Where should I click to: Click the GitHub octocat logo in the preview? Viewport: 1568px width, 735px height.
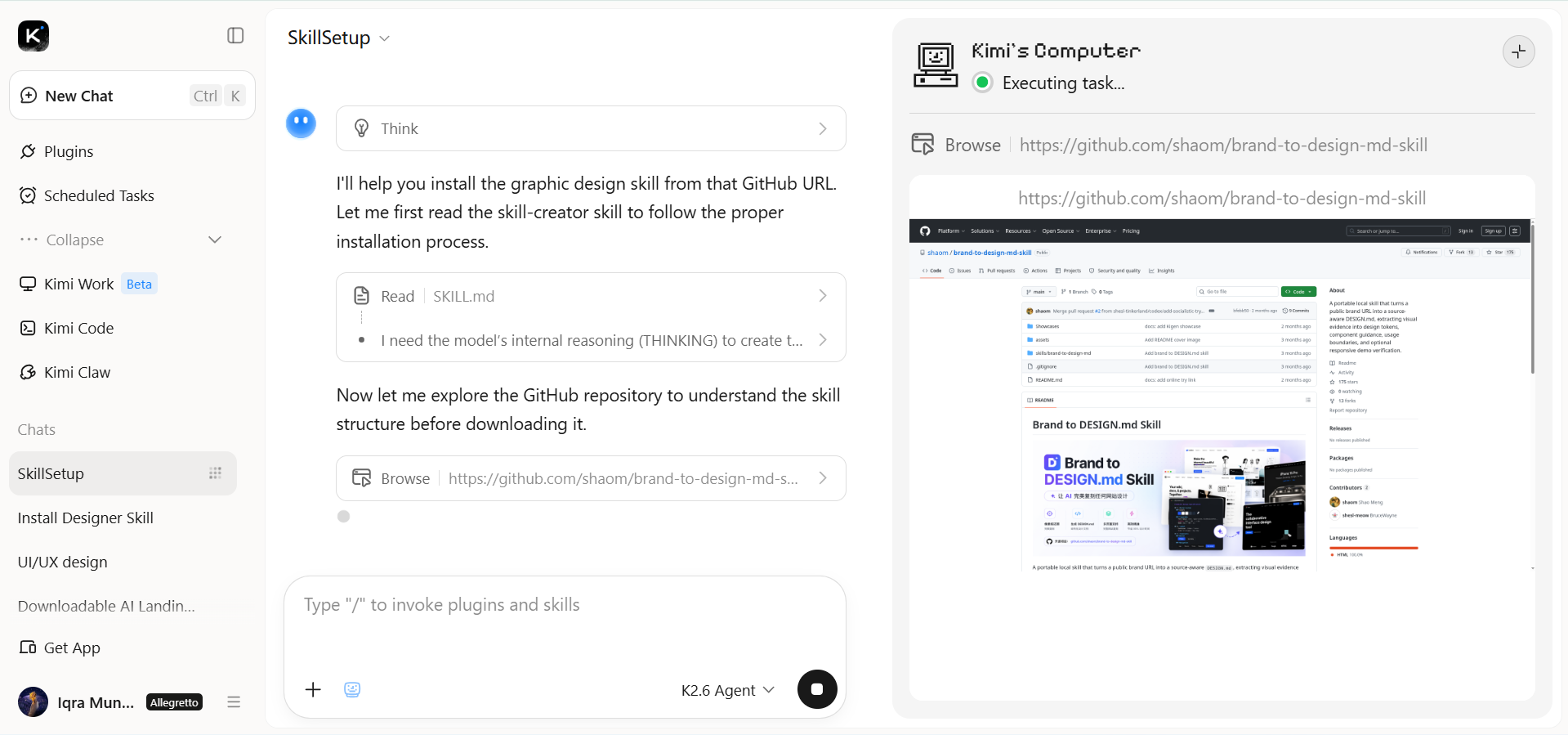point(925,231)
